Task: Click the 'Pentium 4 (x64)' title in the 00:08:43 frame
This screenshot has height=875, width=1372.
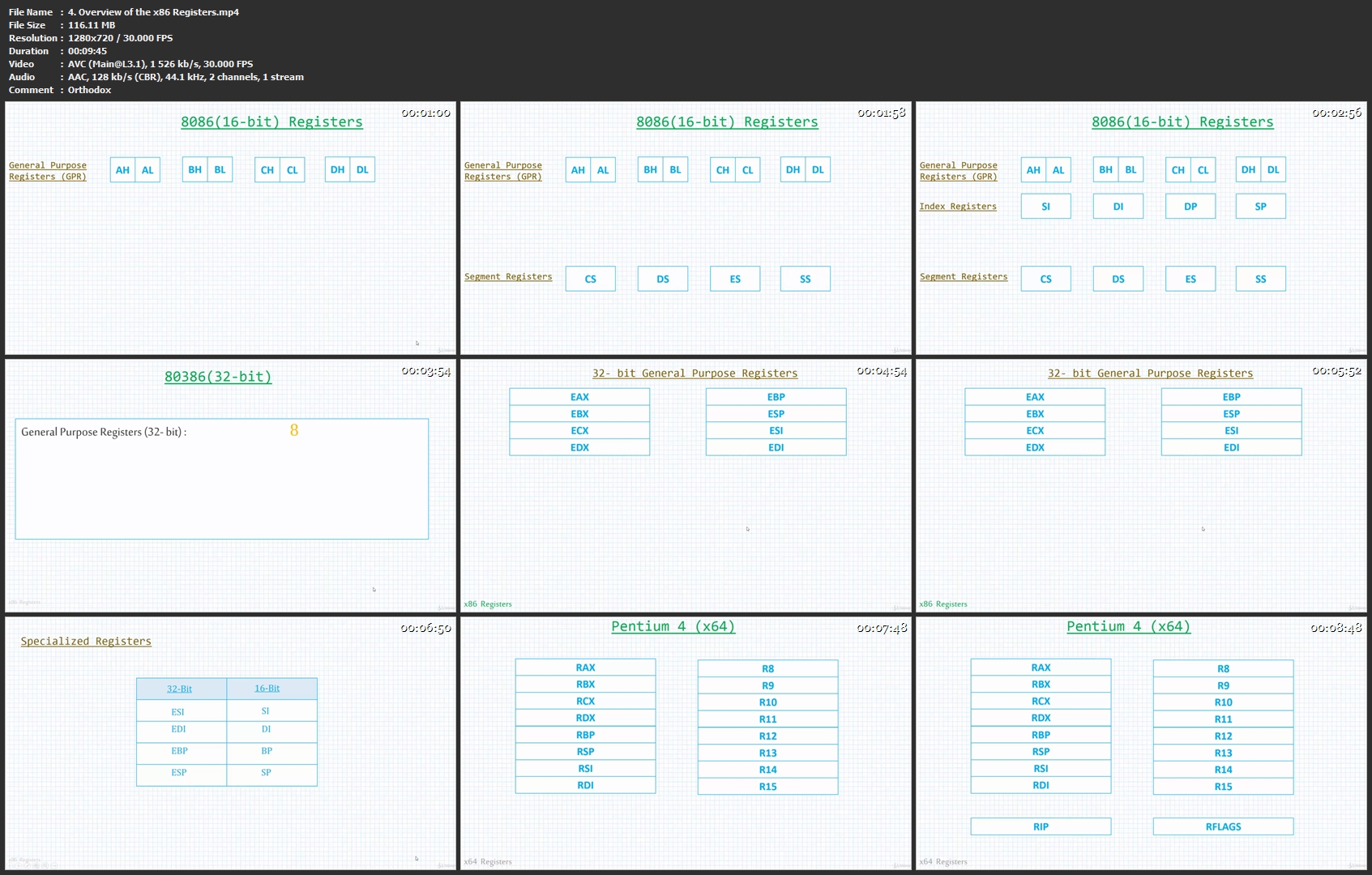Action: [1128, 626]
